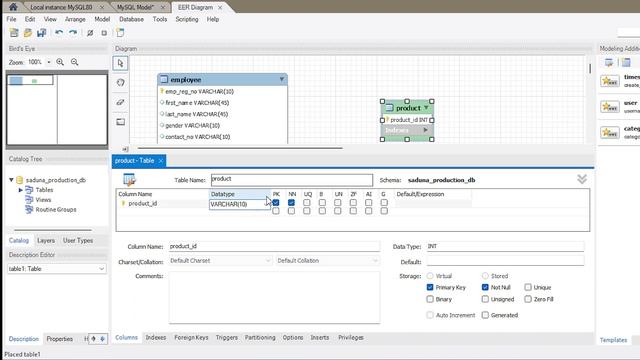
Task: Expand the Tables tree node
Action: click(x=20, y=190)
